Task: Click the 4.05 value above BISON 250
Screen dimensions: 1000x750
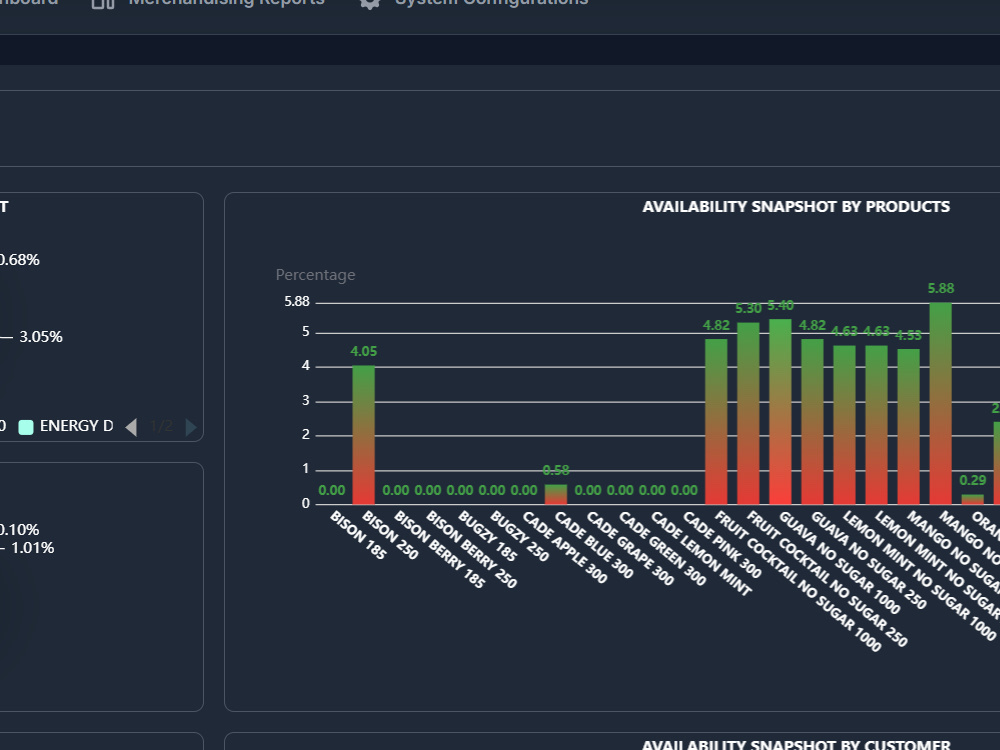Action: pos(364,351)
